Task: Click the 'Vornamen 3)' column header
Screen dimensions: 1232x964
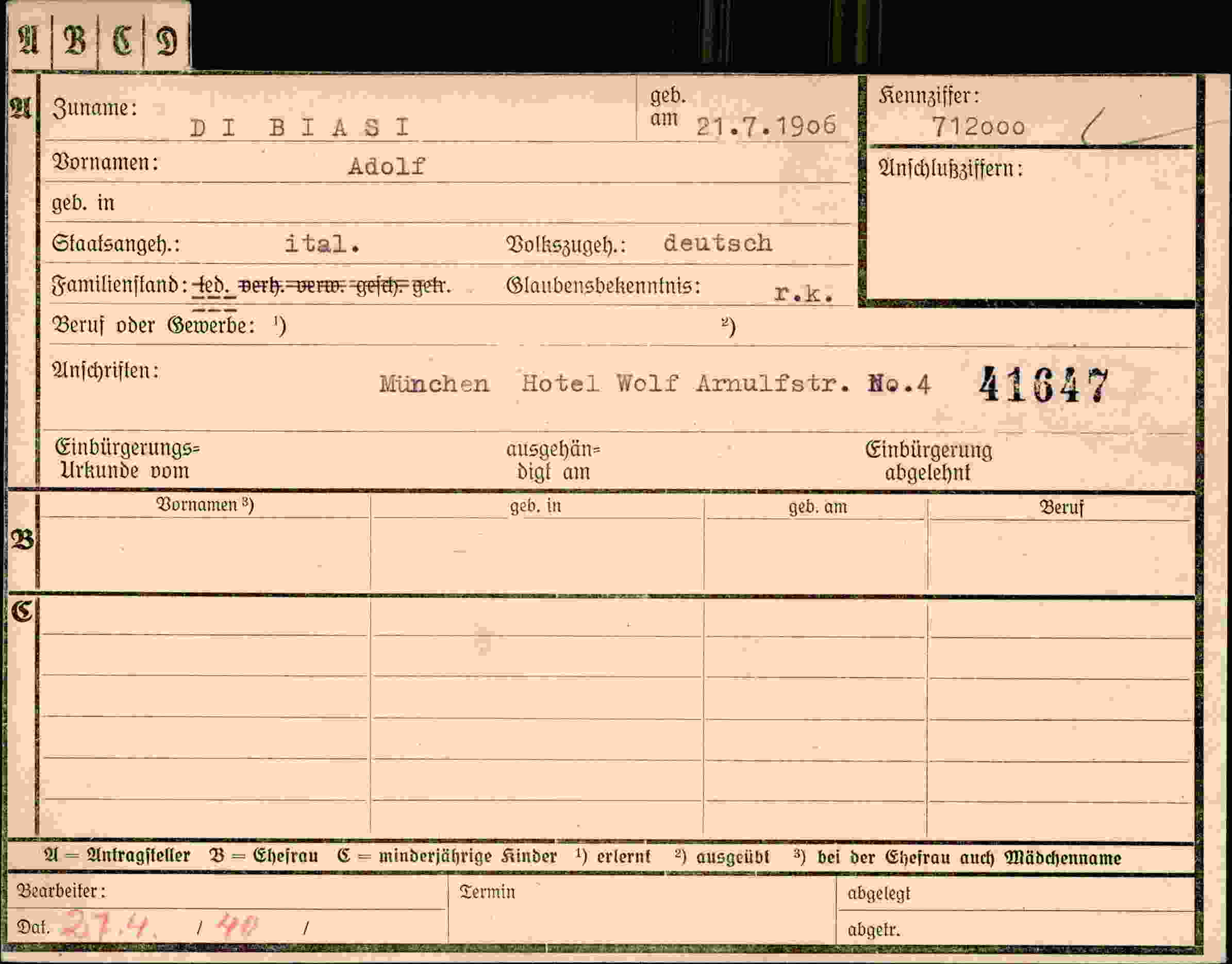Action: pyautogui.click(x=205, y=505)
